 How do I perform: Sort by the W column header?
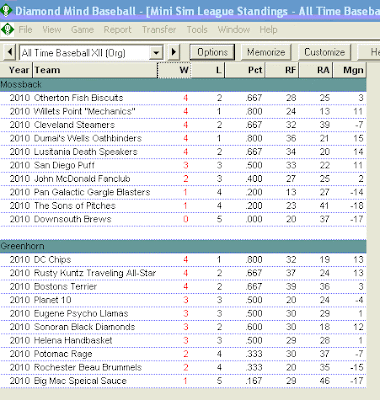pos(174,70)
